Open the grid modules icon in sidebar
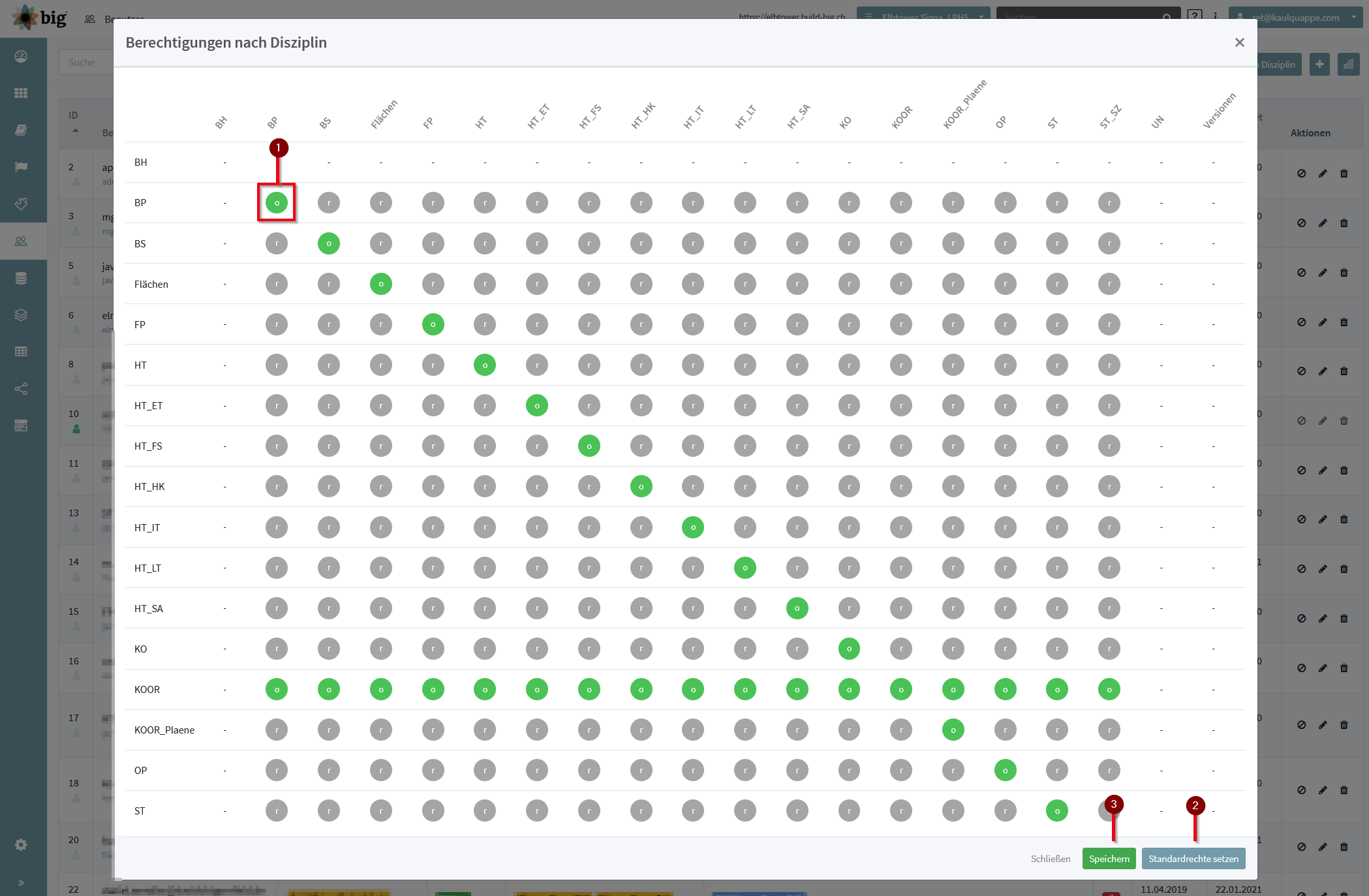This screenshot has height=896, width=1369. click(21, 93)
